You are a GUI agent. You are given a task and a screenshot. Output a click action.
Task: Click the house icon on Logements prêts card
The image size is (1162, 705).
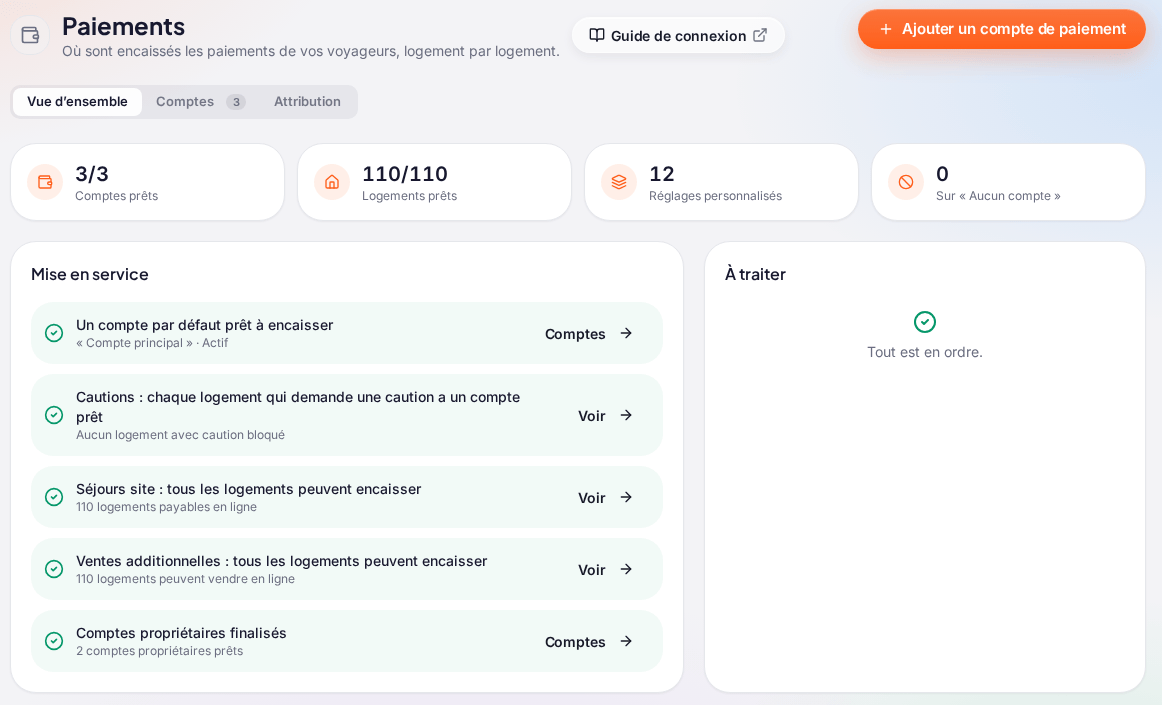click(332, 182)
